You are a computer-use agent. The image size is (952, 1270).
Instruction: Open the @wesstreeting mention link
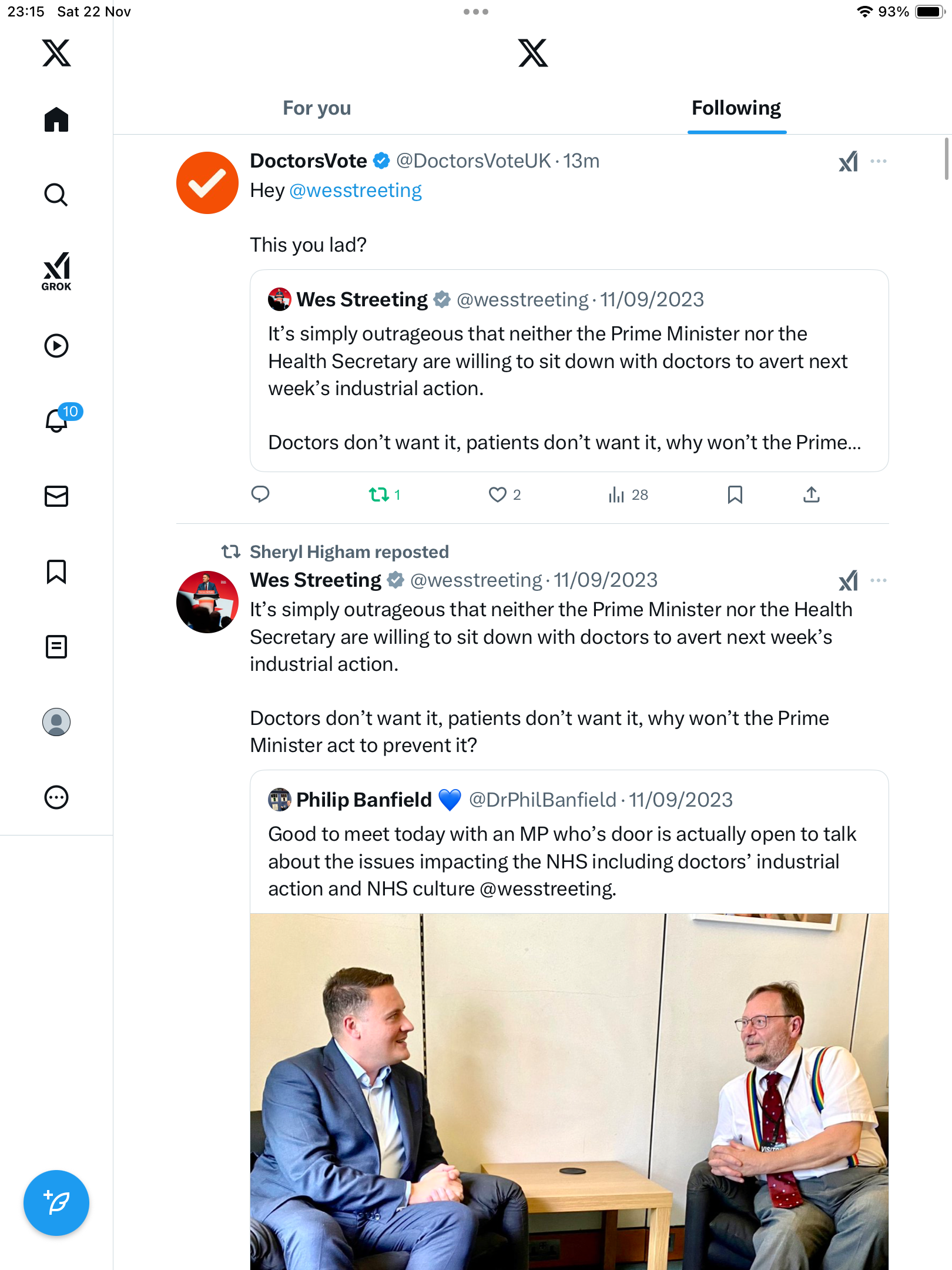tap(356, 190)
